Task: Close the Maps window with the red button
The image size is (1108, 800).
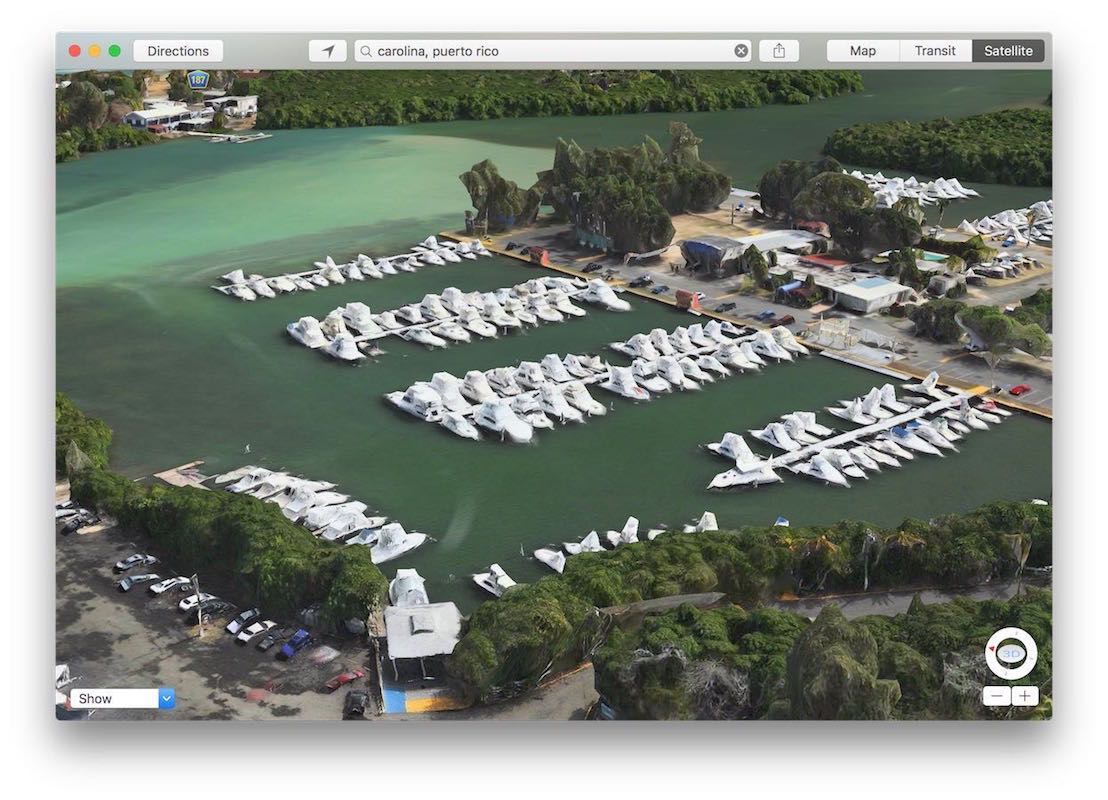Action: click(x=75, y=51)
